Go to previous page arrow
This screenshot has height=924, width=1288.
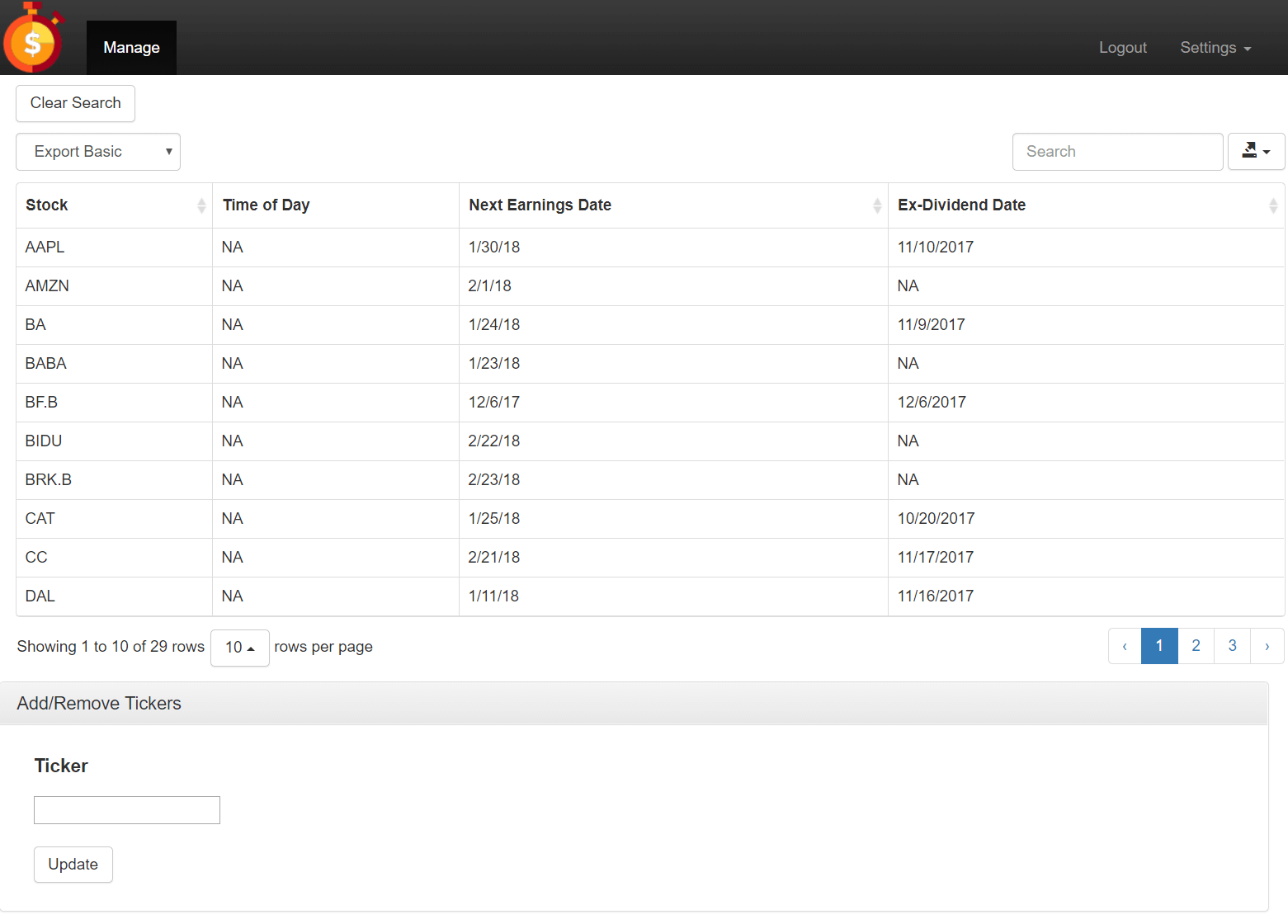point(1125,646)
